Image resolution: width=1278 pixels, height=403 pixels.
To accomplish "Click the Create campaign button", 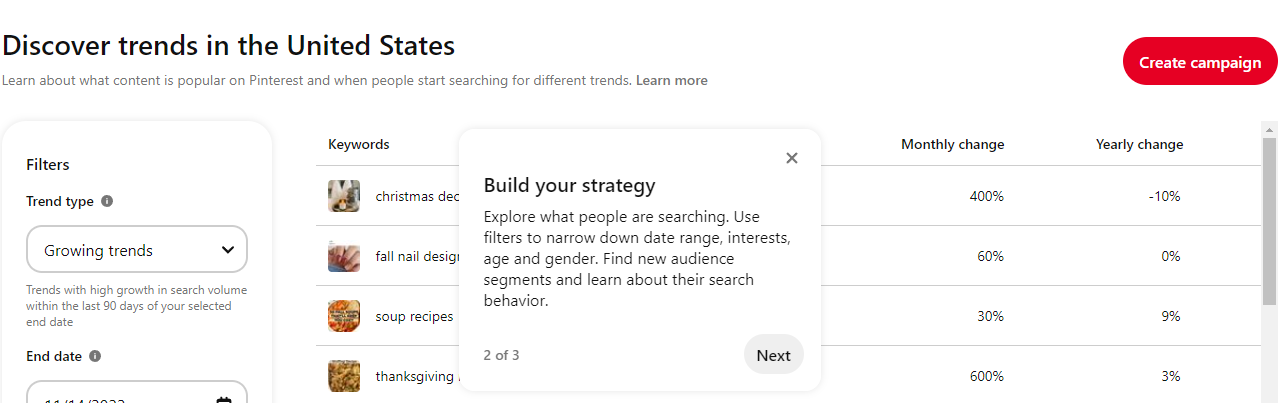I will point(1200,62).
